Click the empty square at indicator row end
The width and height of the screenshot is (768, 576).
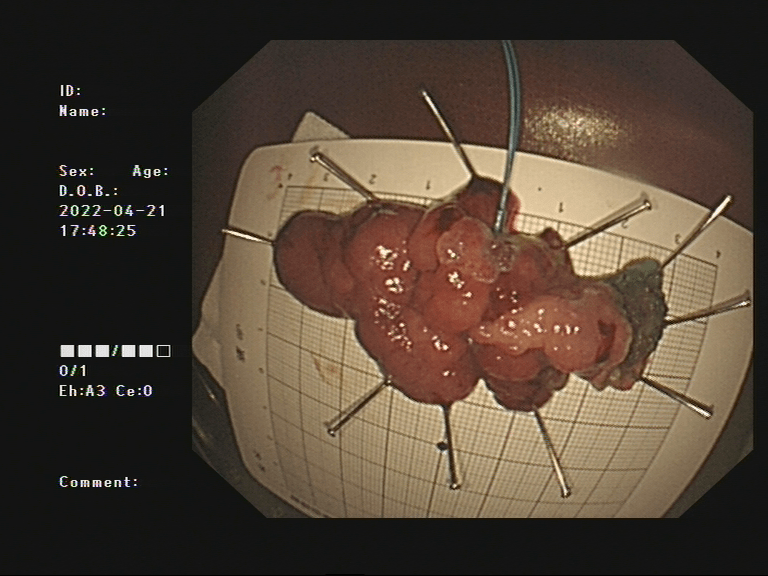[164, 351]
